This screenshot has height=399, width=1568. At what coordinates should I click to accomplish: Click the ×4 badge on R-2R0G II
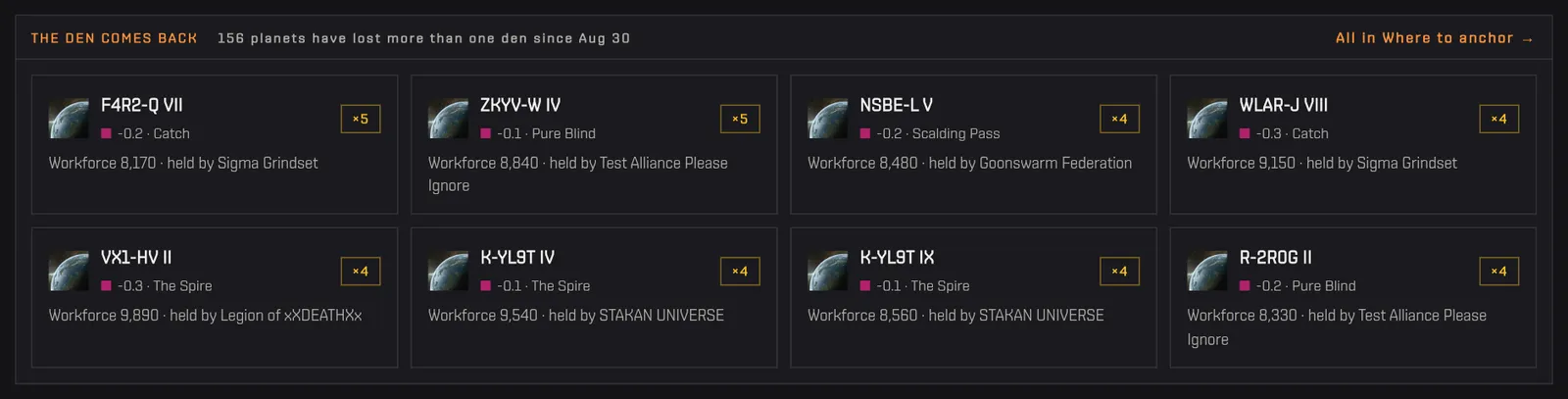[x=1498, y=272]
